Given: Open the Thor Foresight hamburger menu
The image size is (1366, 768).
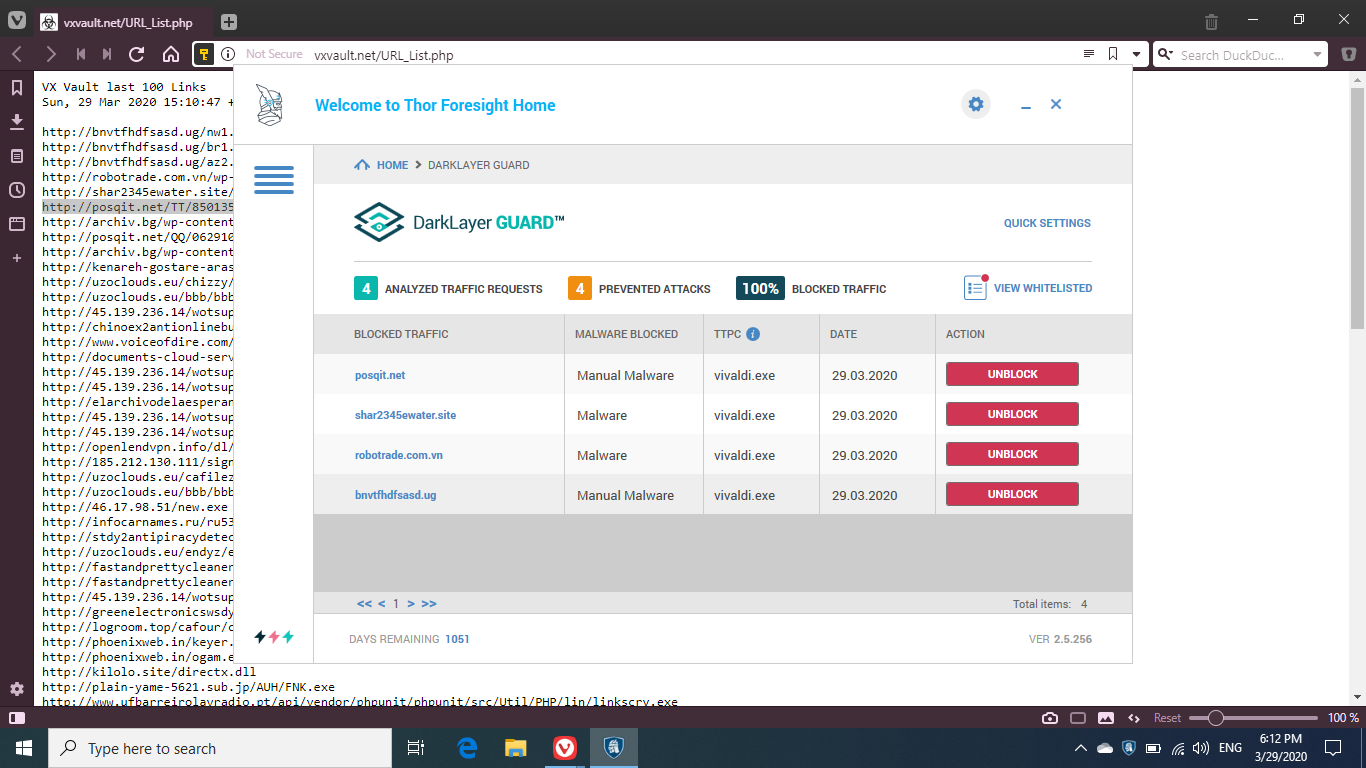Looking at the screenshot, I should 274,180.
